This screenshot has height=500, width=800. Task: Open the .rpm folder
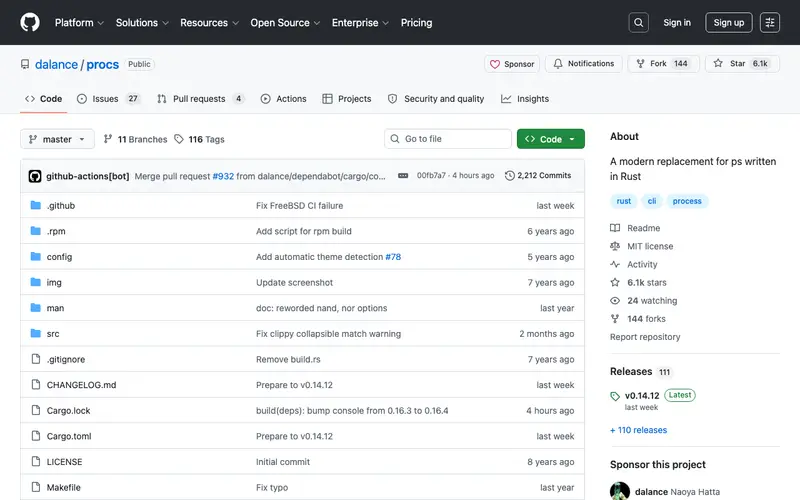tap(56, 231)
